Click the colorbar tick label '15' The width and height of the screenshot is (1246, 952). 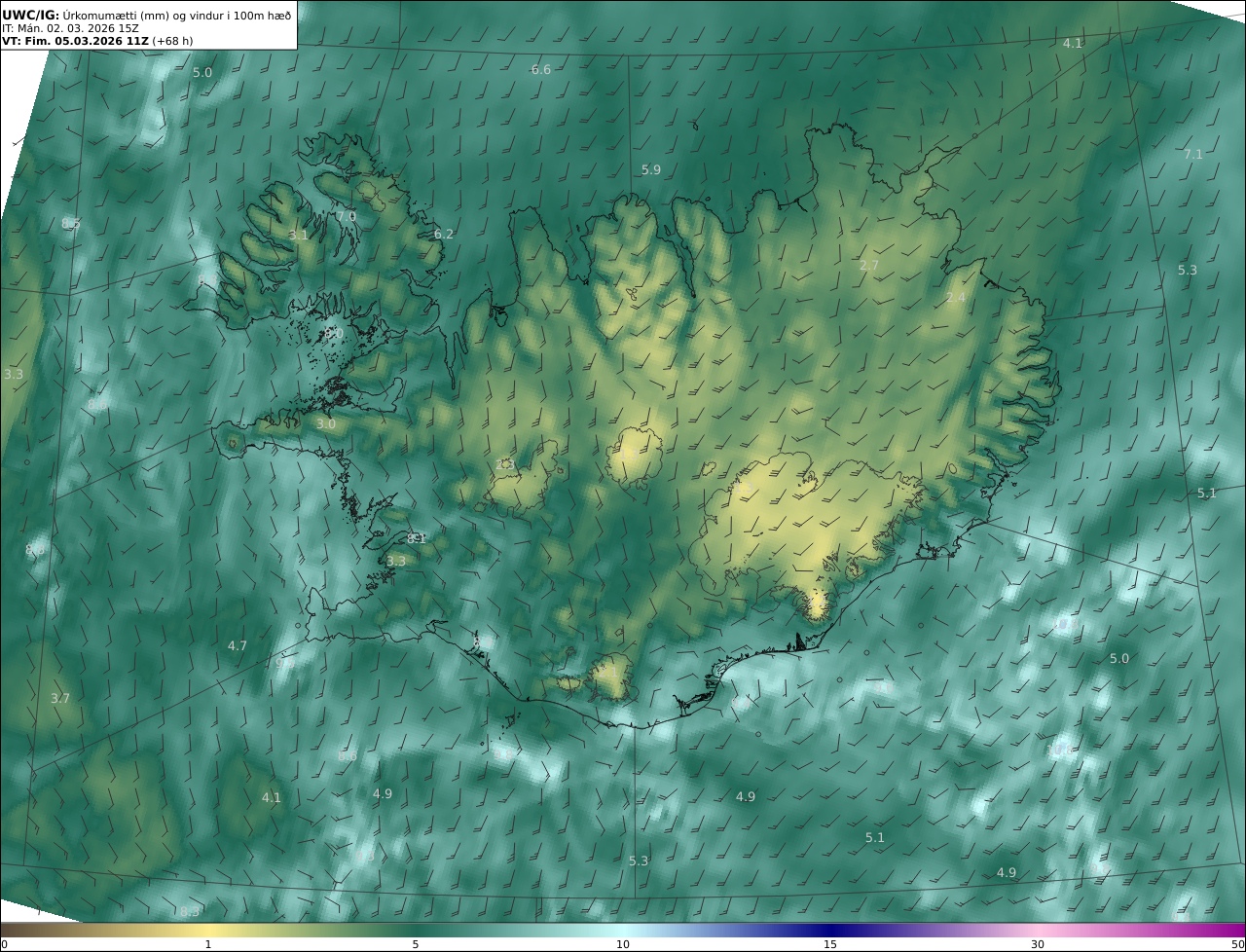(x=830, y=944)
